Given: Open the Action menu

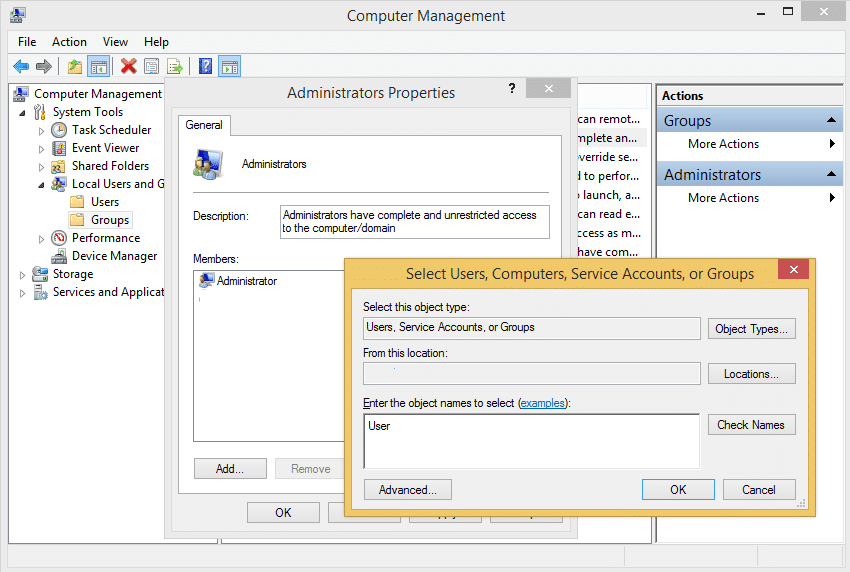Looking at the screenshot, I should [69, 42].
